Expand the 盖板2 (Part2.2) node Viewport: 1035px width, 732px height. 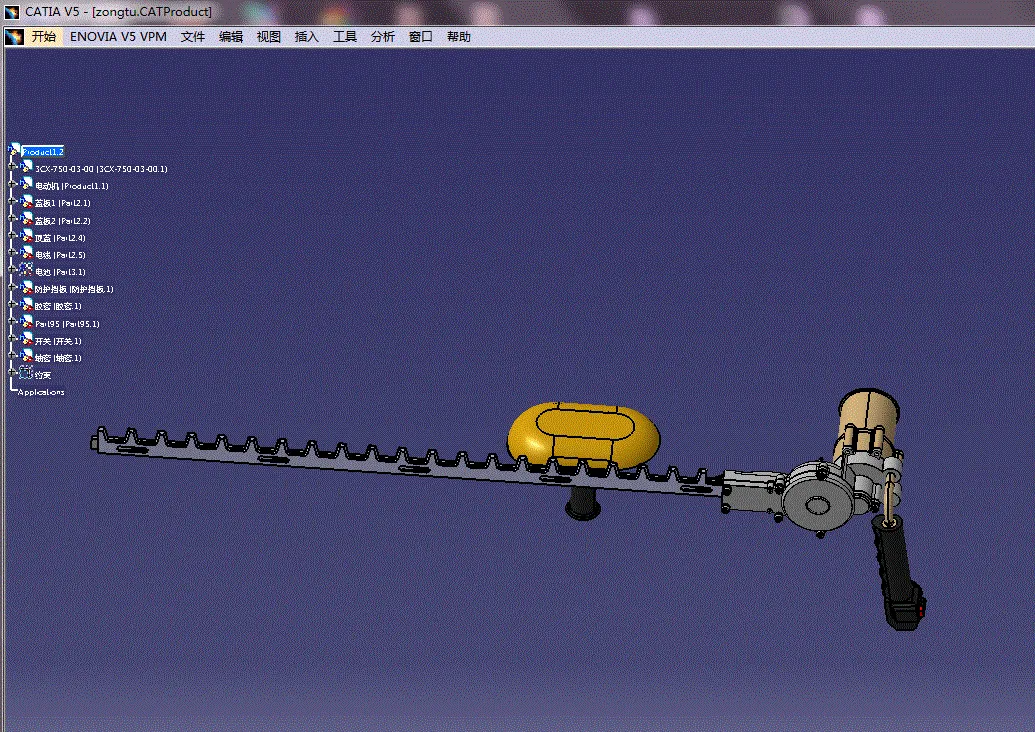pos(12,218)
